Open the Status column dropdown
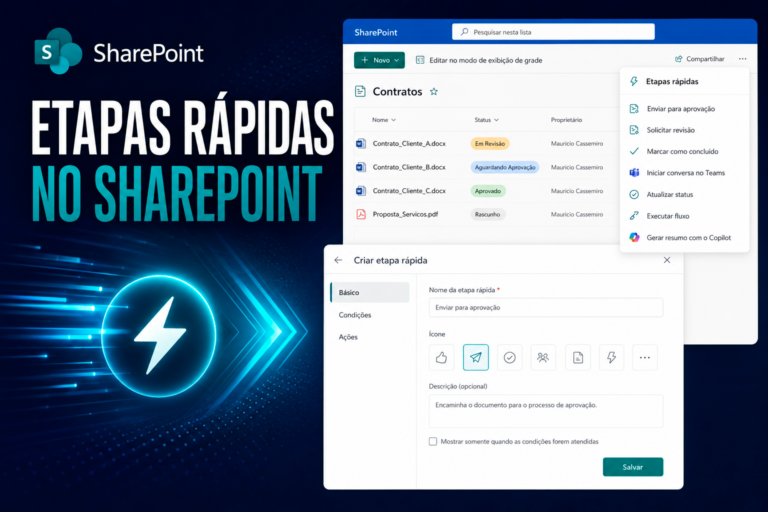768x512 pixels. coord(486,120)
